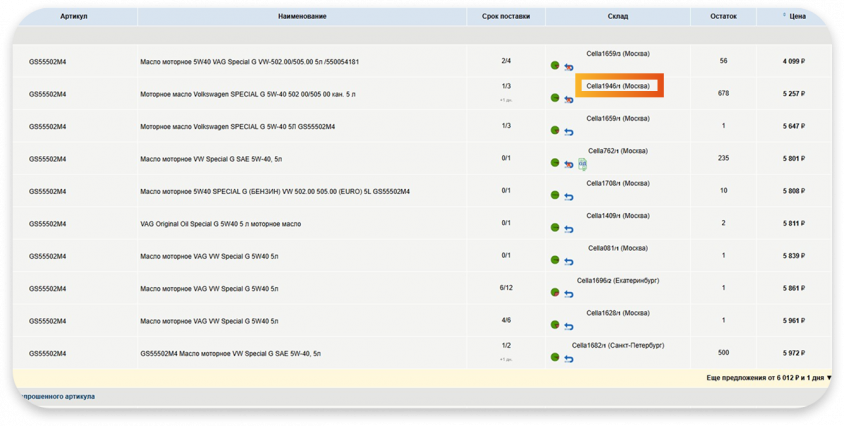Click the Склад column header
844x426 pixels.
[x=617, y=17]
